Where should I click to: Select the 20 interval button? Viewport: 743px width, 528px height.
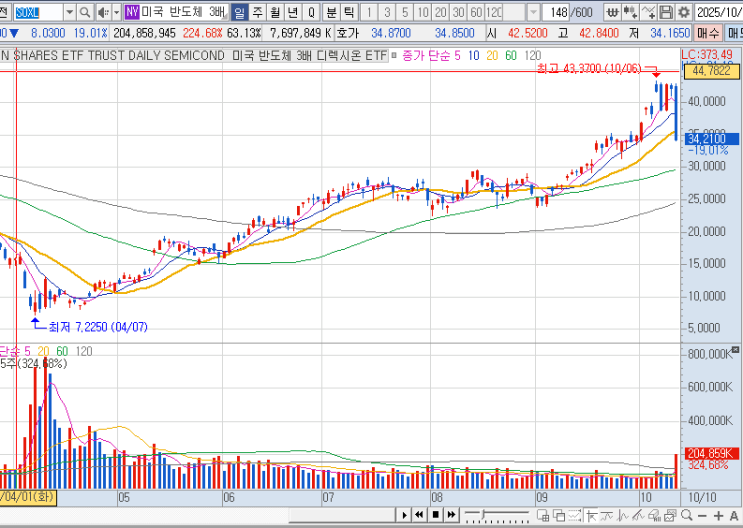point(440,12)
